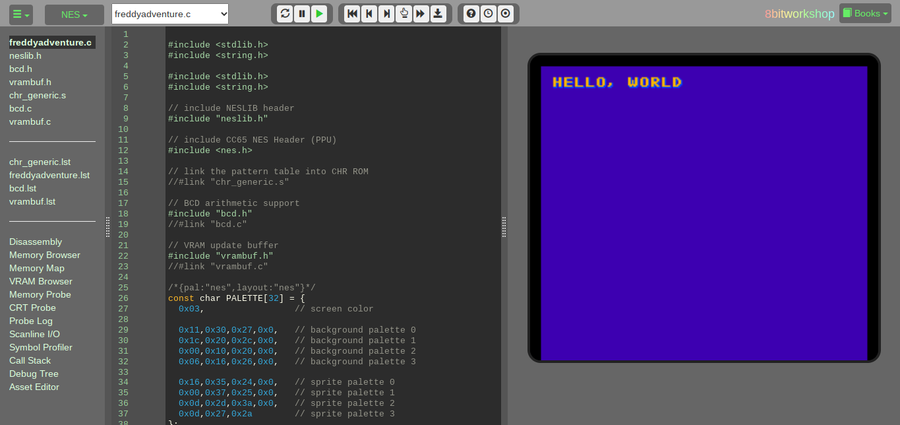Click the right splitter handle beside emulator

[504, 226]
